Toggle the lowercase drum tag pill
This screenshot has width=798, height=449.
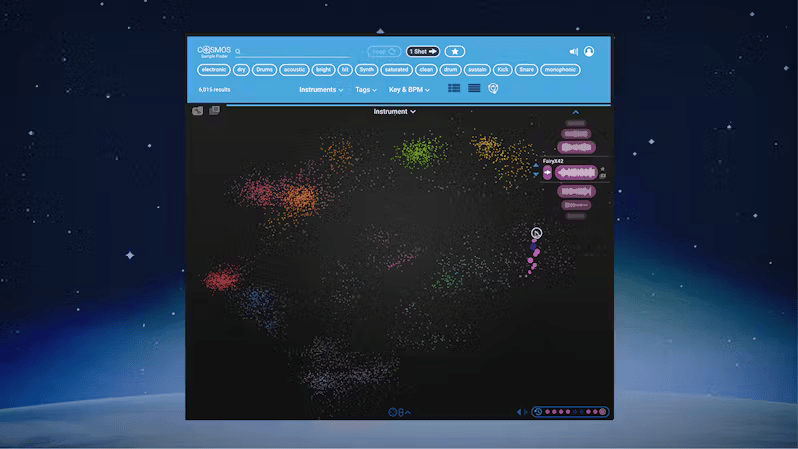pos(450,70)
